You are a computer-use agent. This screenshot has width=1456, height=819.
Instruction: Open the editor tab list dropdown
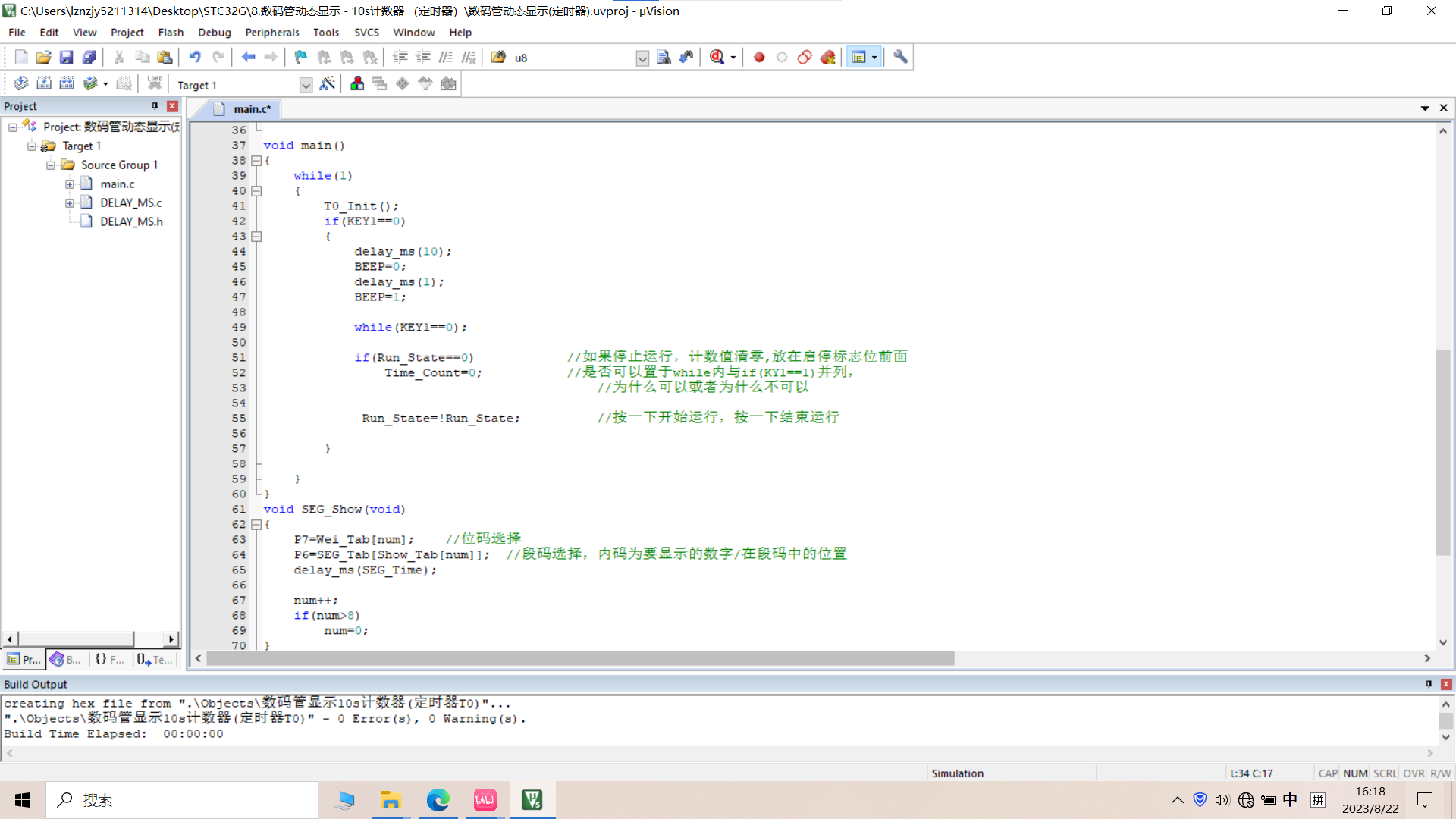click(1425, 108)
